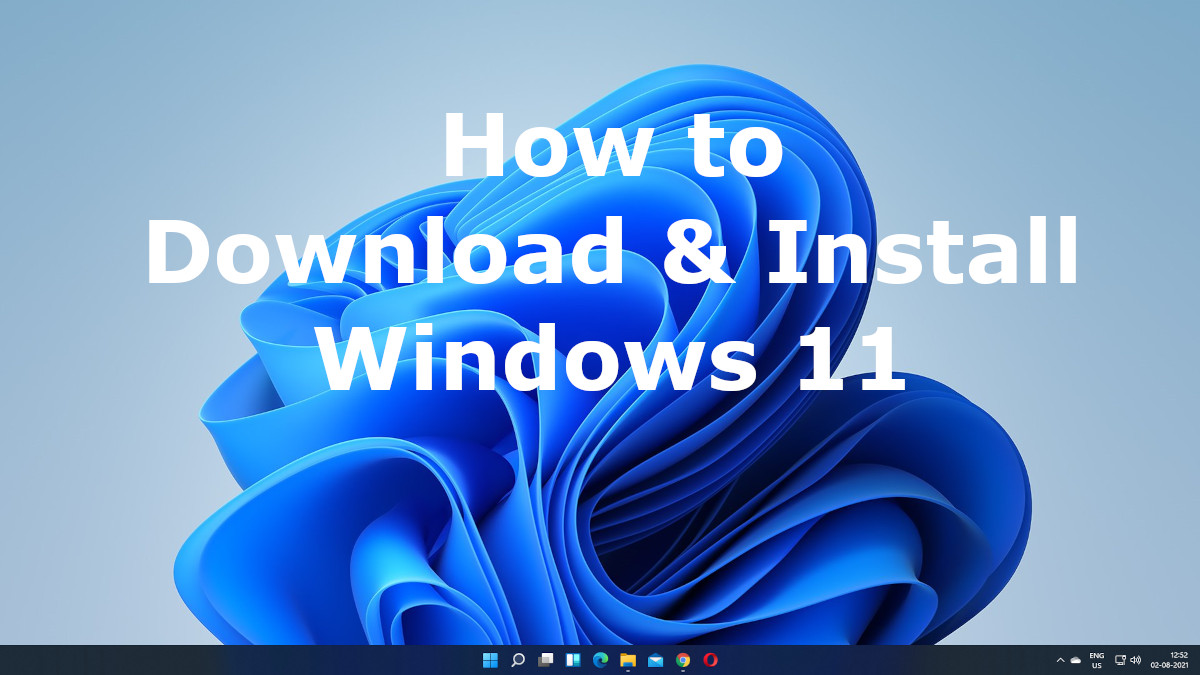Expand hidden system tray icons with the chevron

tap(1060, 661)
